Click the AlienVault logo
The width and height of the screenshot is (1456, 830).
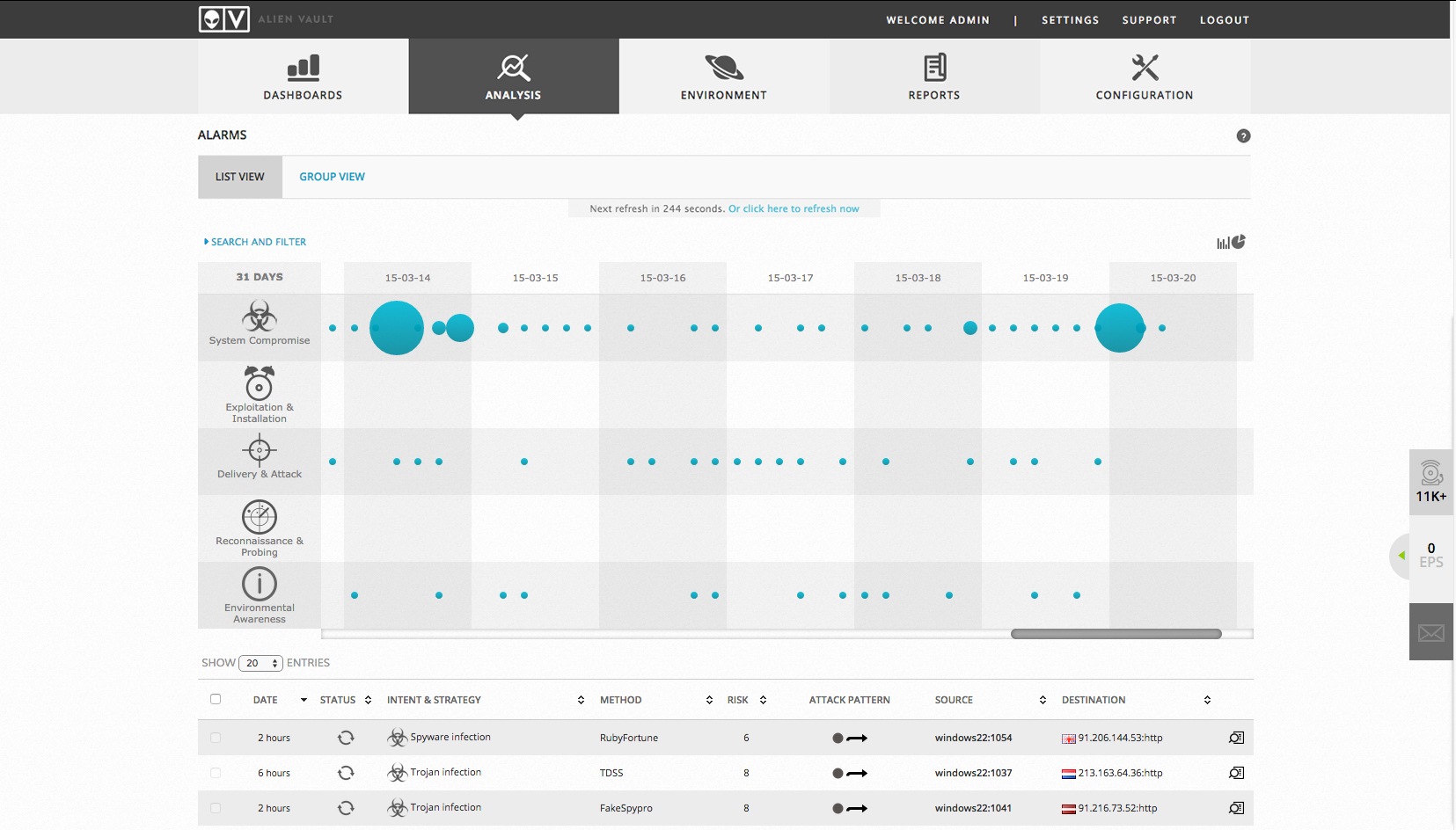224,19
